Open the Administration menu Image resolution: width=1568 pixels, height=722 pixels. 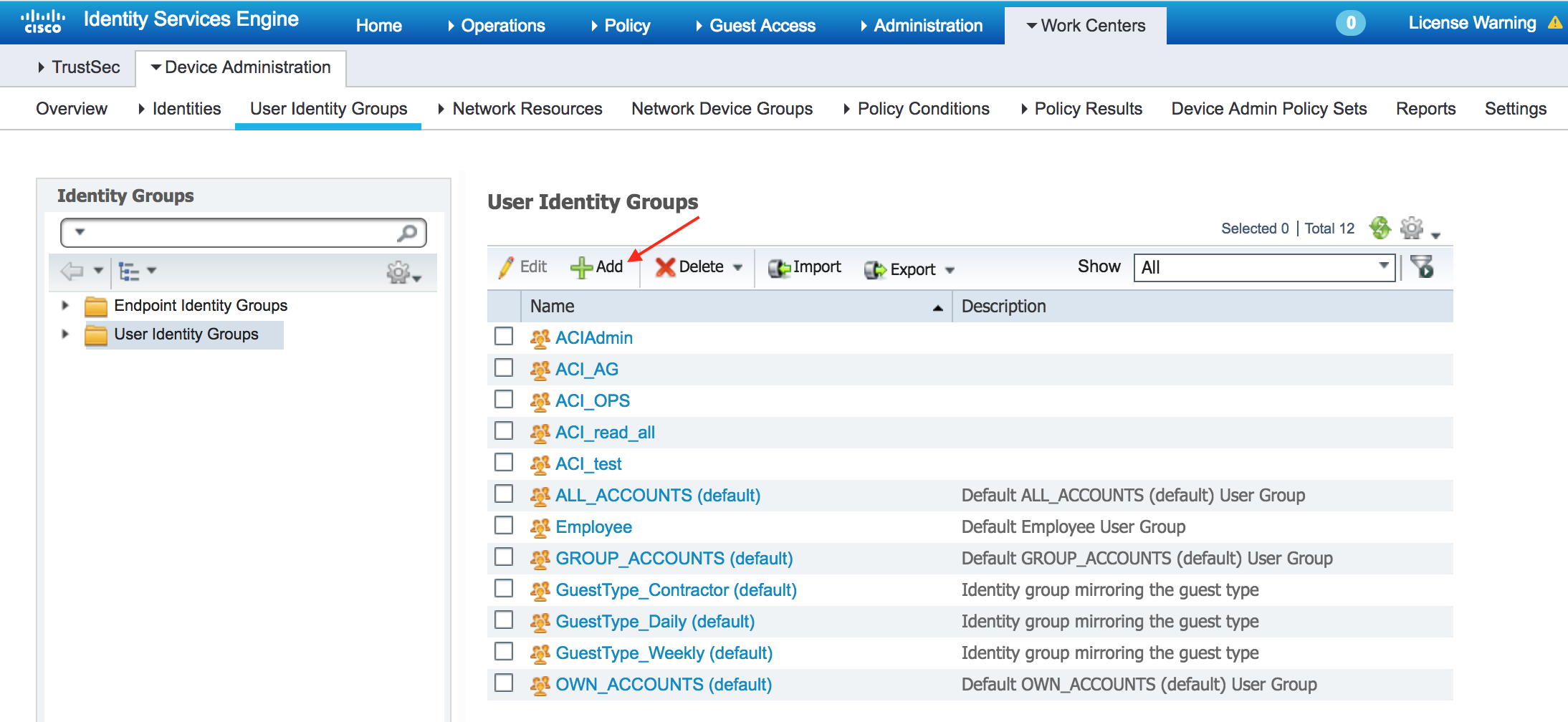927,26
